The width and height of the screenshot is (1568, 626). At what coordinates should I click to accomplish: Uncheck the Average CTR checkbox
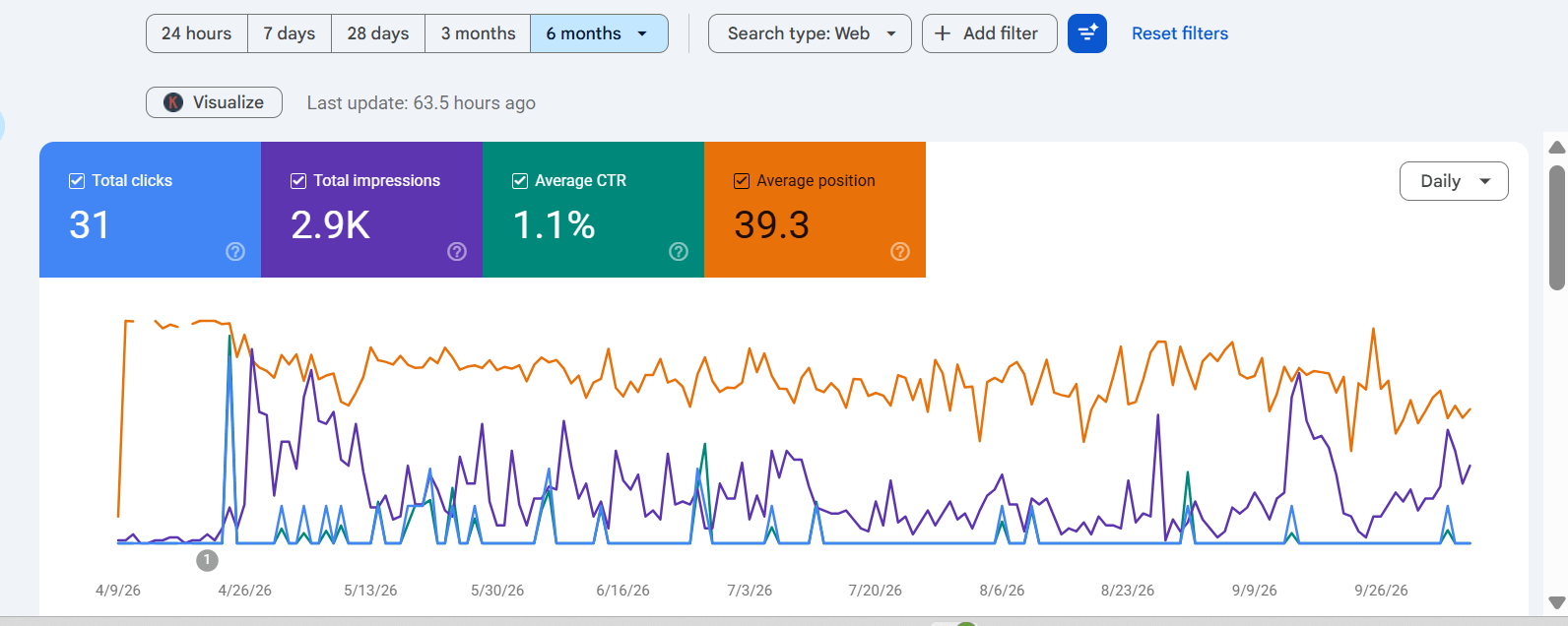(520, 181)
